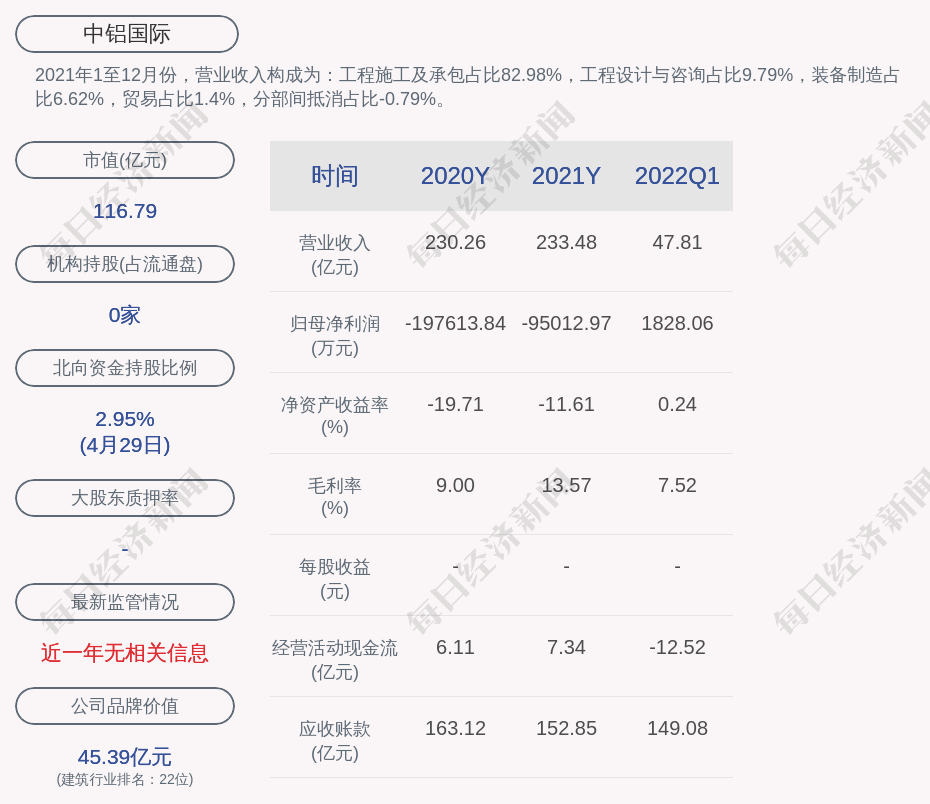The width and height of the screenshot is (930, 804).
Task: Click the (4月29日) date text
Action: tap(125, 445)
